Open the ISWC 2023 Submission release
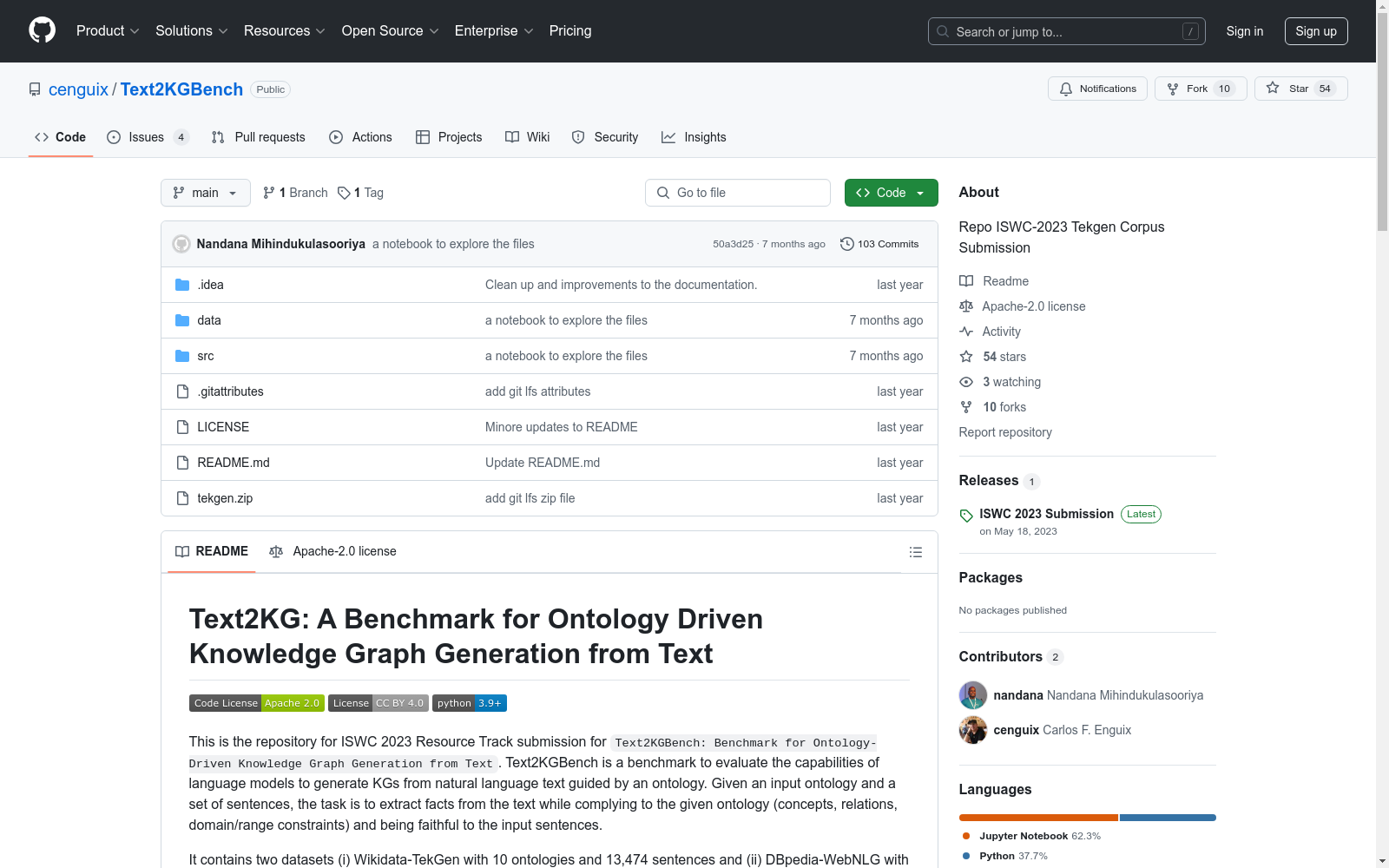This screenshot has width=1389, height=868. tap(1046, 514)
